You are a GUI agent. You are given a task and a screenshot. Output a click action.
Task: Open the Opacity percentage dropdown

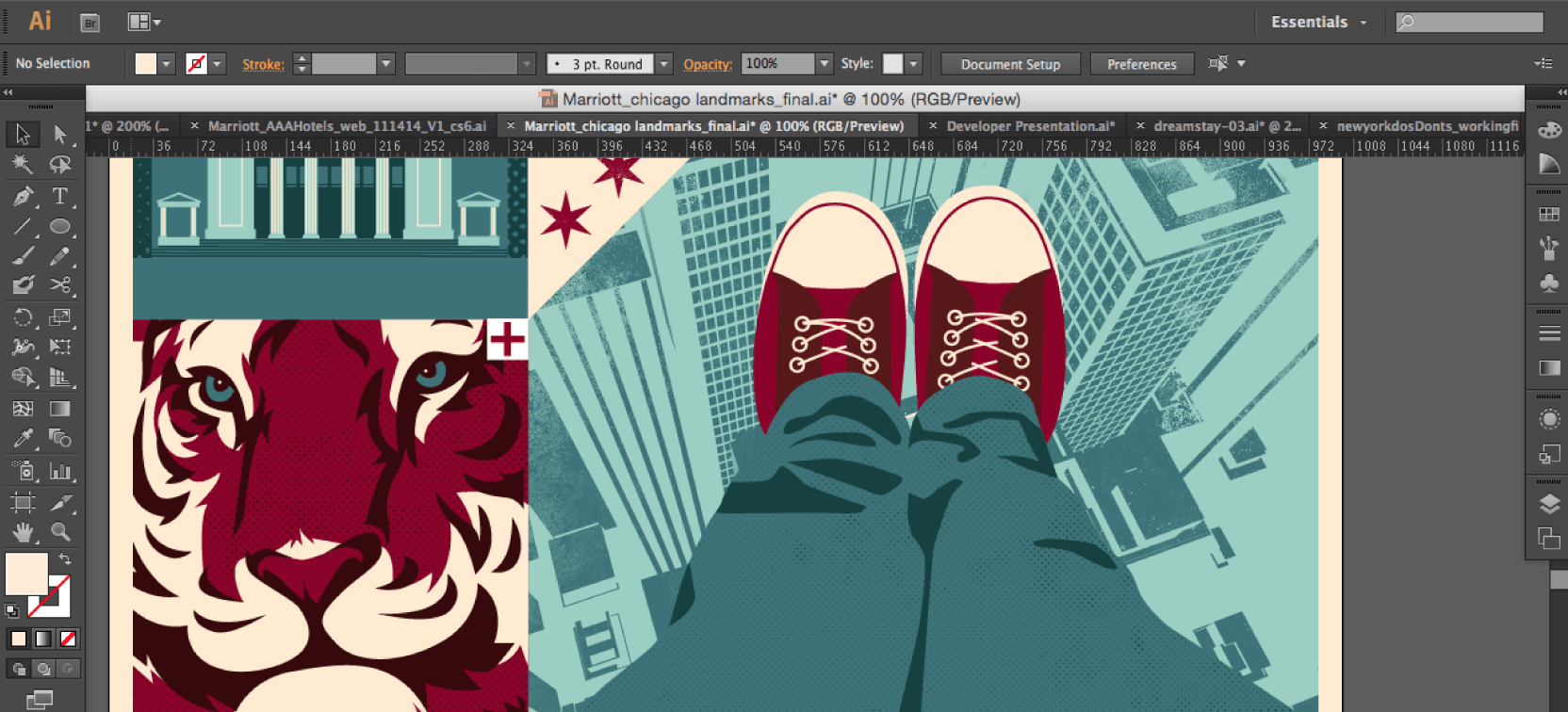tap(825, 64)
